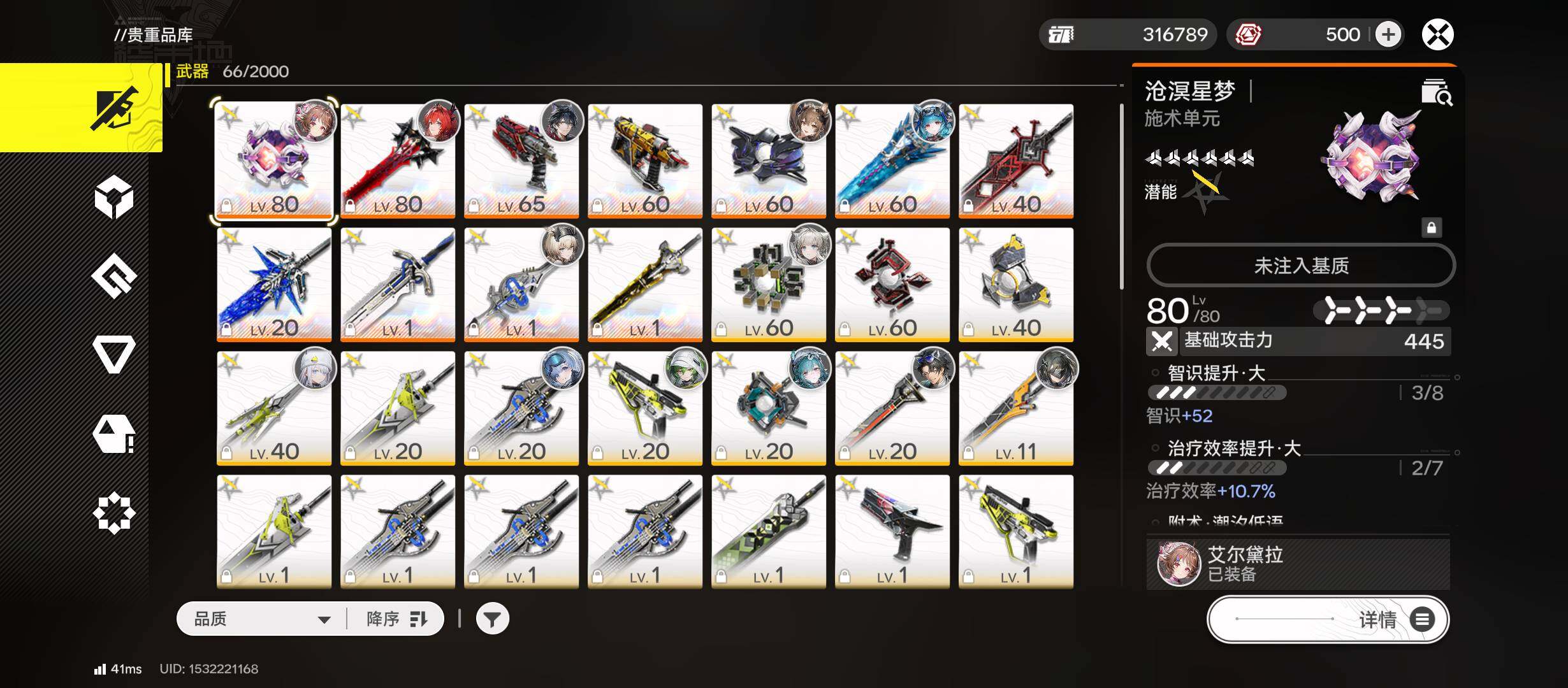
Task: Select the red Lv.80 sword thumbnail
Action: [x=398, y=161]
